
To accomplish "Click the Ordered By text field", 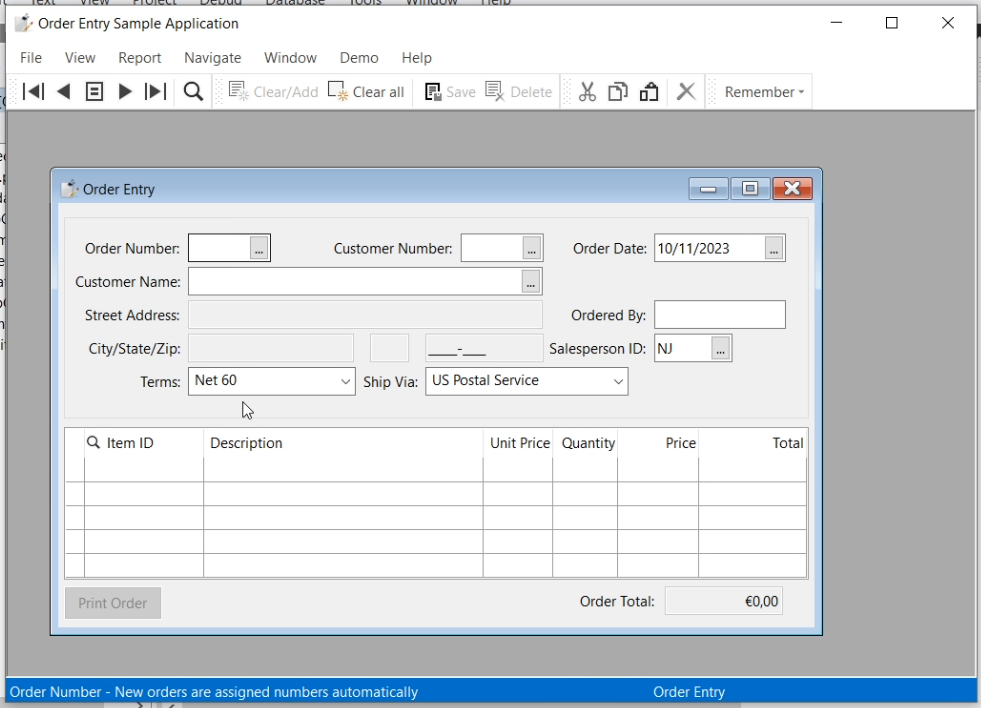I will click(x=719, y=315).
